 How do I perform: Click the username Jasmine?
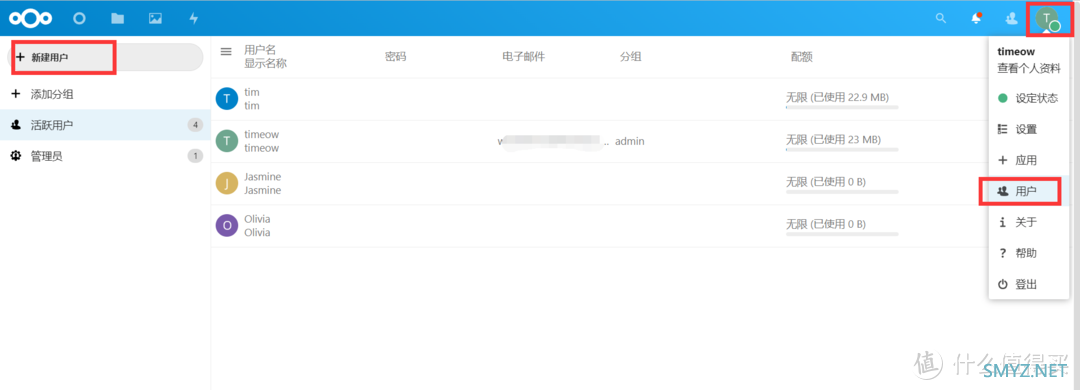click(x=262, y=176)
